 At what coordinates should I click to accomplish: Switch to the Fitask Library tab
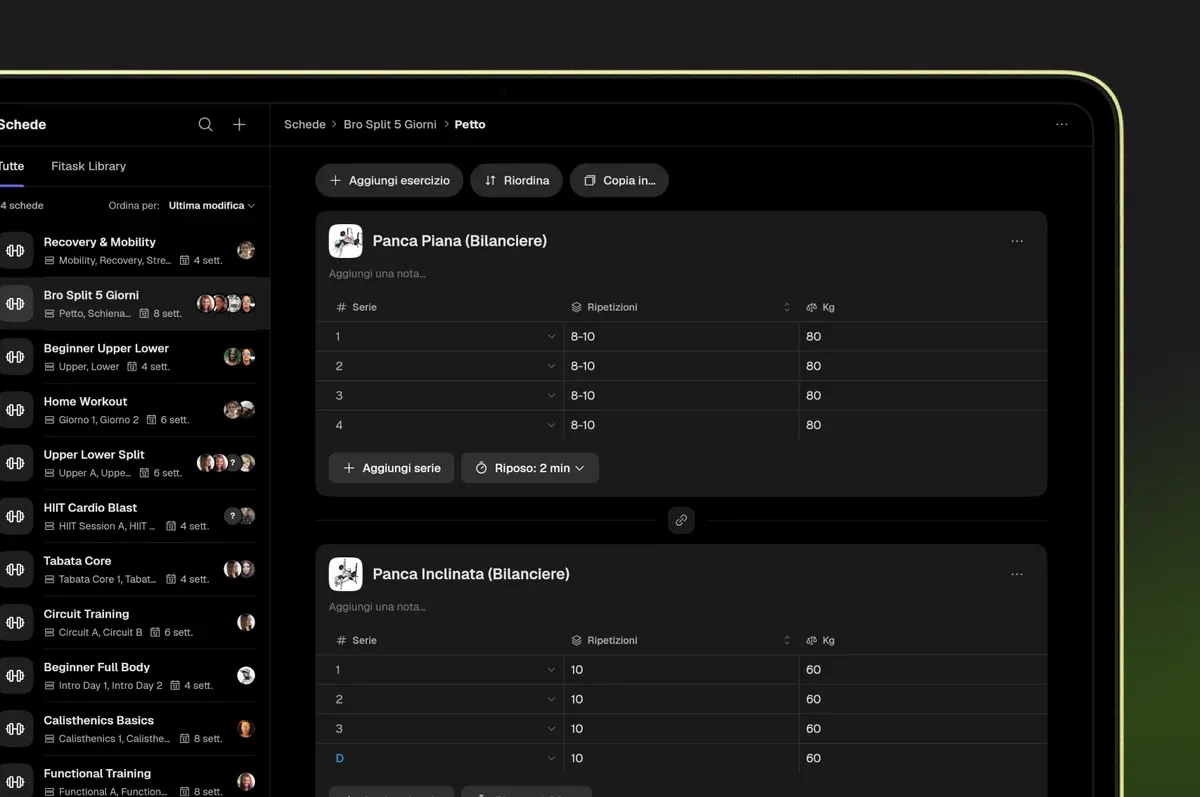coord(89,166)
